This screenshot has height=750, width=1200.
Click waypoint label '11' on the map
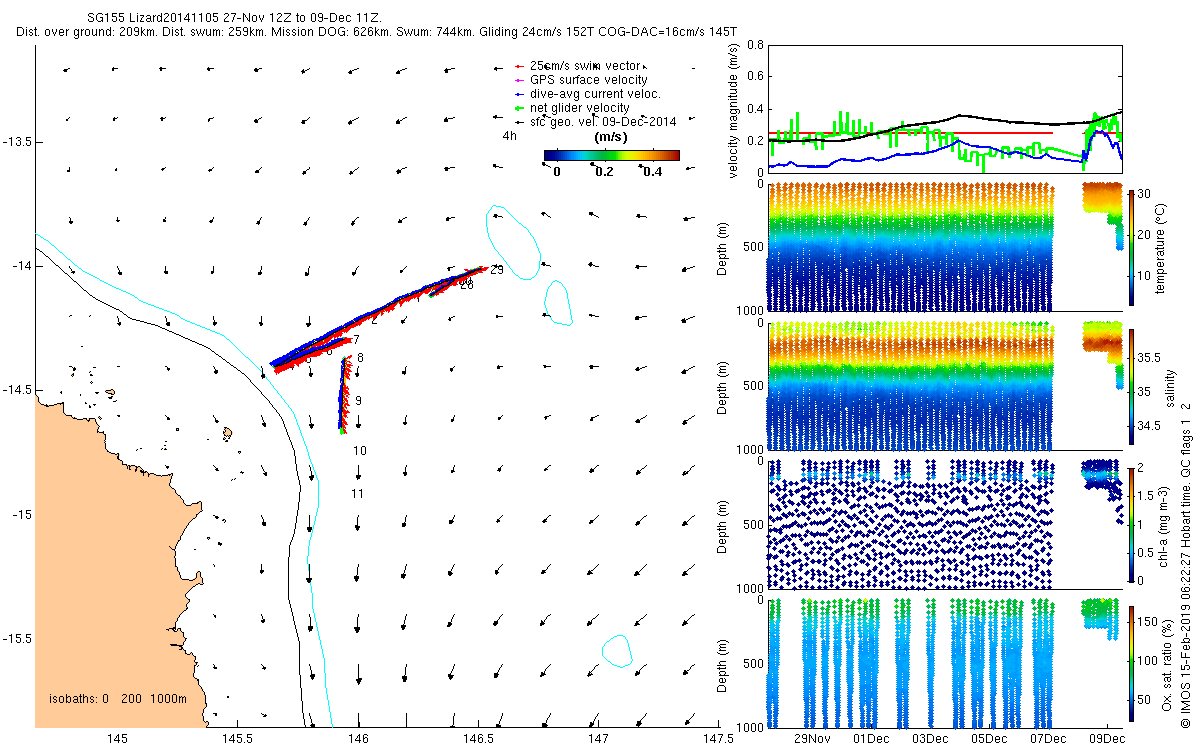click(357, 494)
